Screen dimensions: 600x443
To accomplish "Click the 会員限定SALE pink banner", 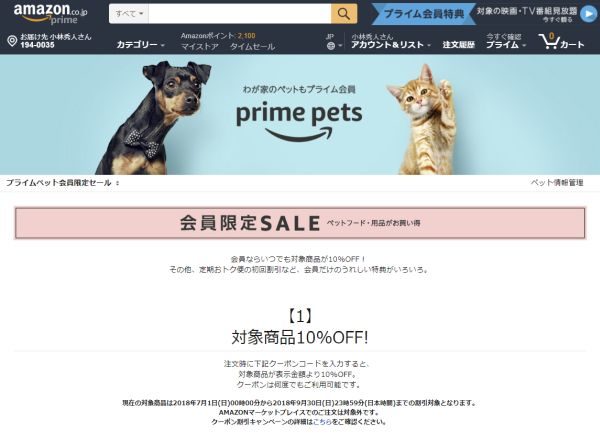I will (x=300, y=223).
